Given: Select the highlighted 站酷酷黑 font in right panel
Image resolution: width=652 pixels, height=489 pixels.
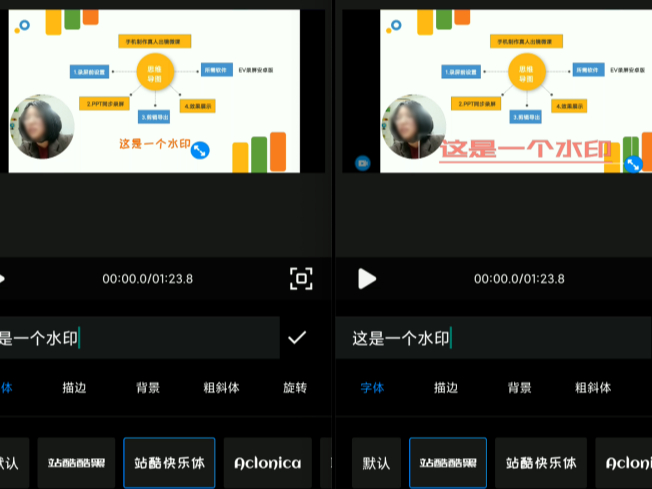Looking at the screenshot, I should pyautogui.click(x=447, y=463).
